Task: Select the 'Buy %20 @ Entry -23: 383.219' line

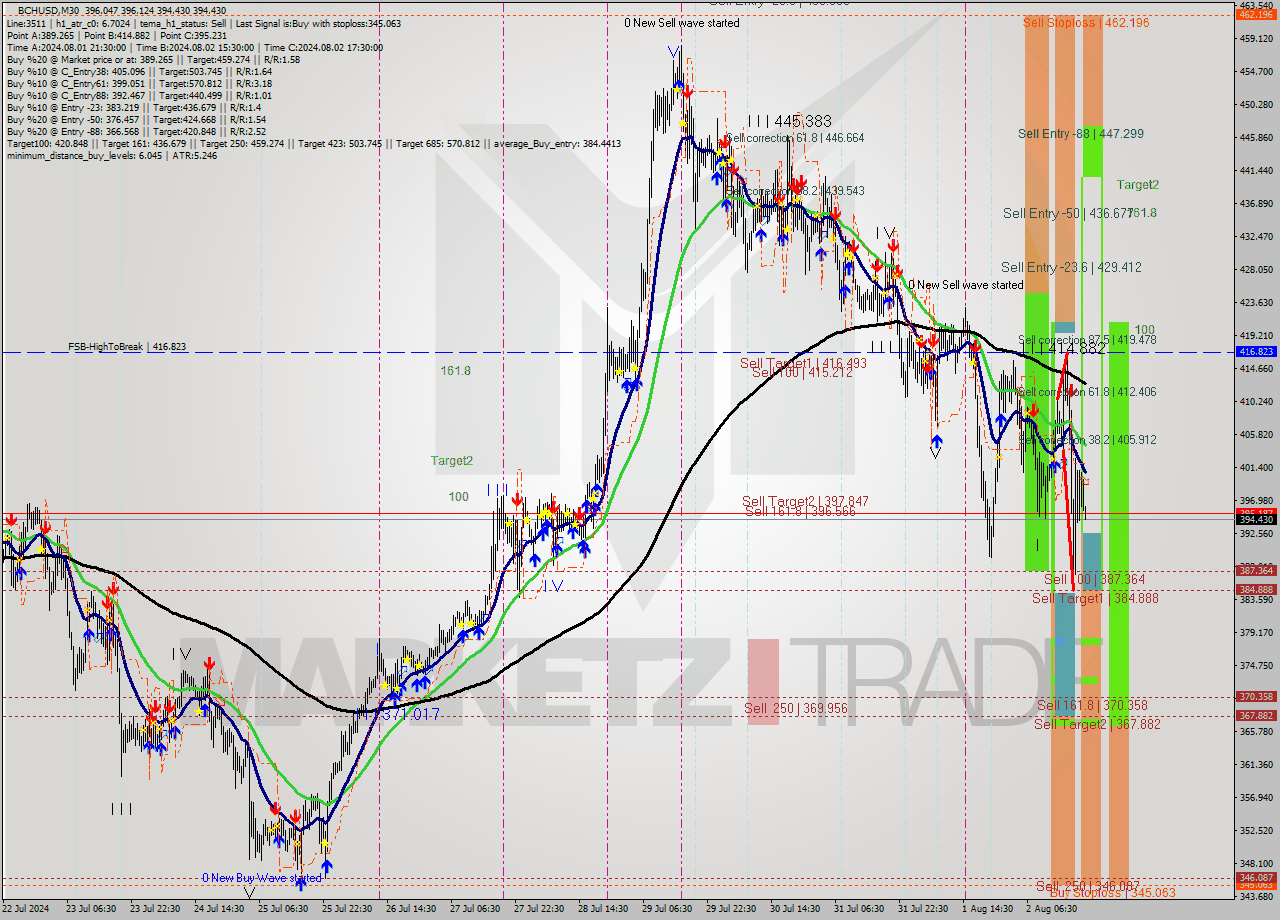Action: 134,107
